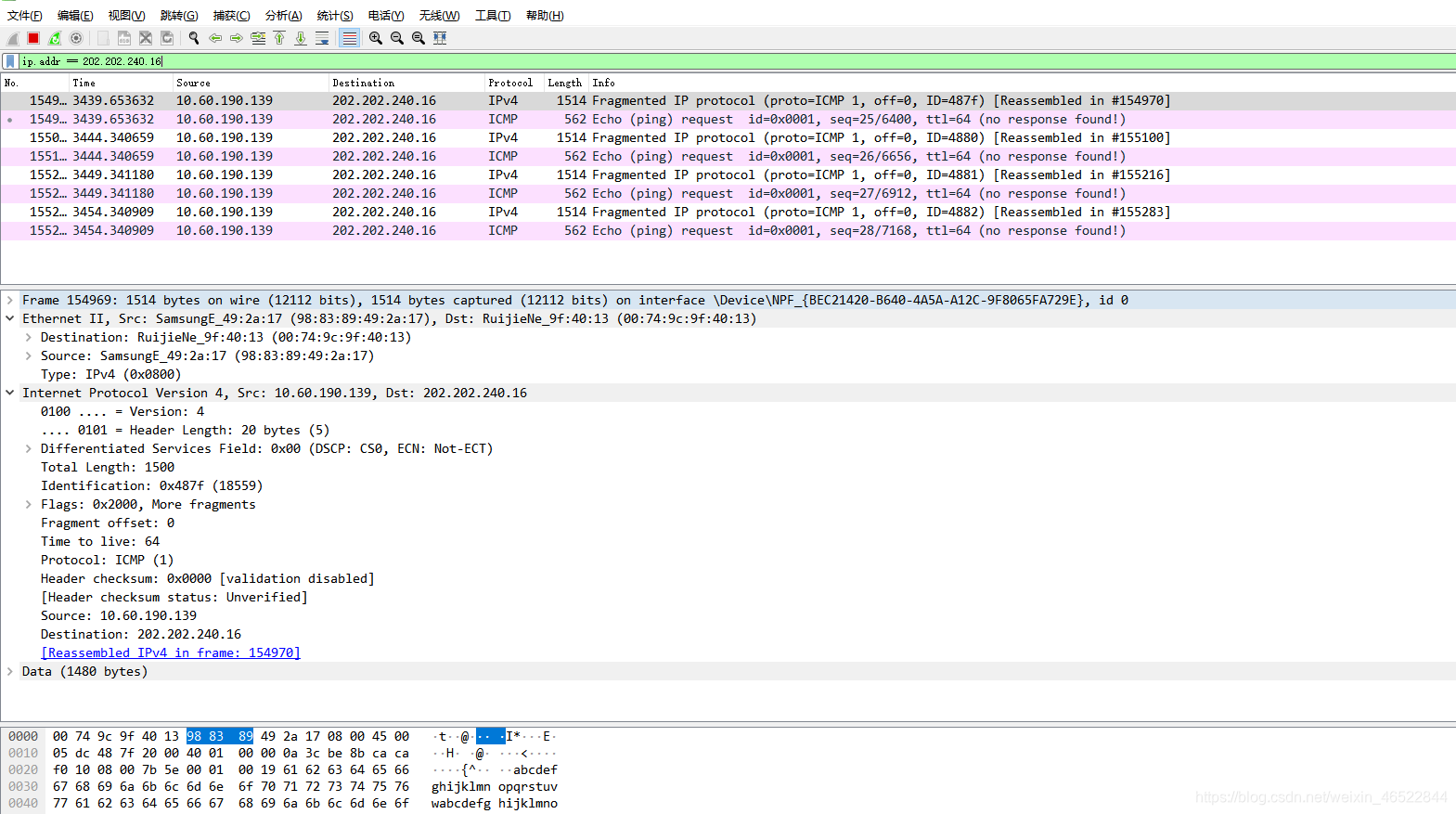Sort packets by Time column header
This screenshot has height=814, width=1456.
[121, 83]
